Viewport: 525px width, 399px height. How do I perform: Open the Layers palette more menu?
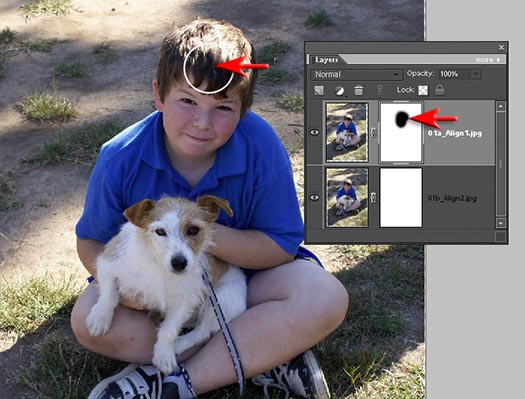[488, 60]
